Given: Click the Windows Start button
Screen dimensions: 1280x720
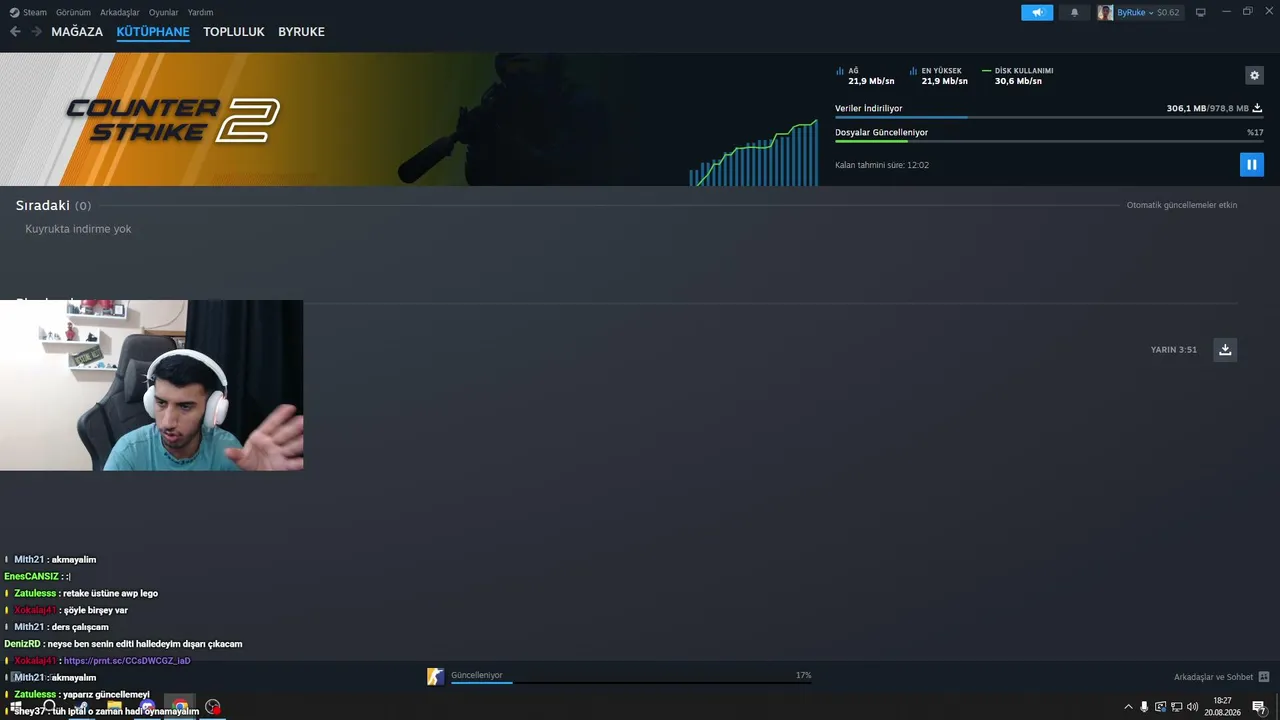Looking at the screenshot, I should [16, 707].
